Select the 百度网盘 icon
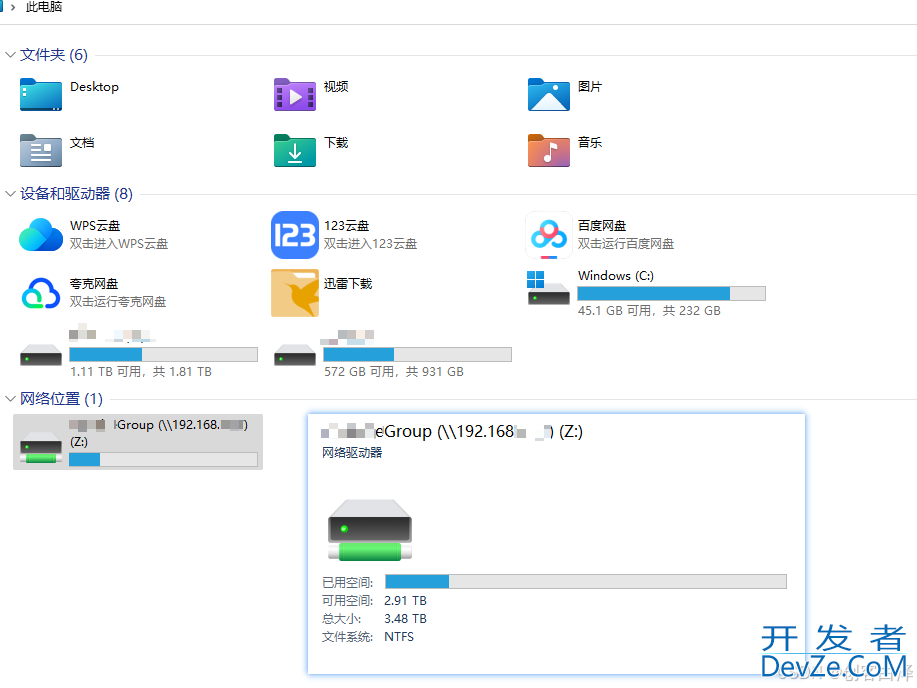The height and width of the screenshot is (688, 917). 549,235
